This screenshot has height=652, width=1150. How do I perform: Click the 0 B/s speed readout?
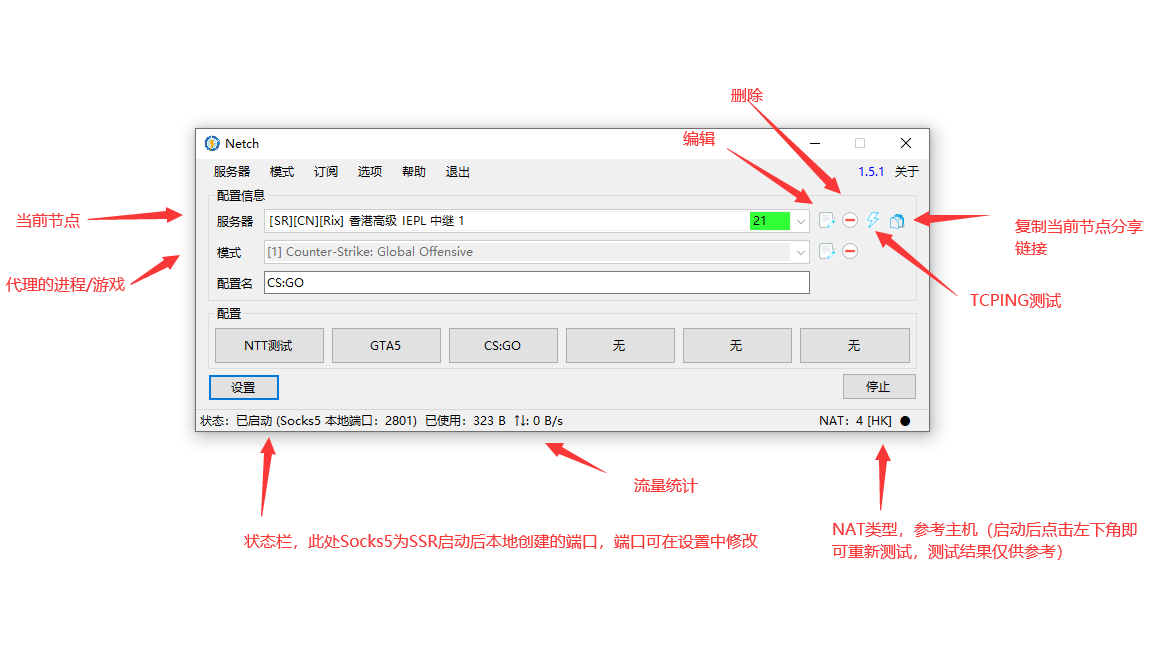547,421
